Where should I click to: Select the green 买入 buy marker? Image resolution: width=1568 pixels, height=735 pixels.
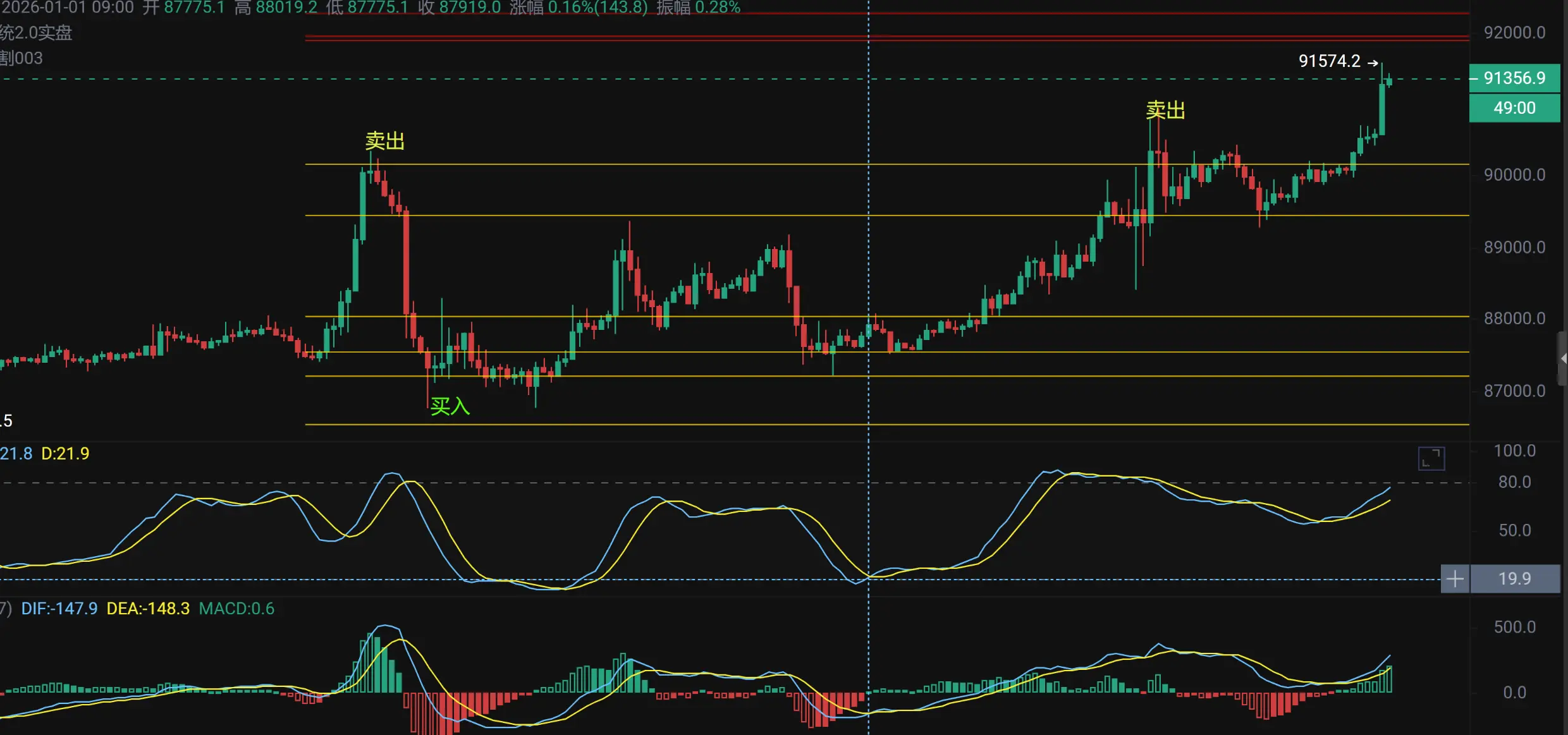[450, 406]
